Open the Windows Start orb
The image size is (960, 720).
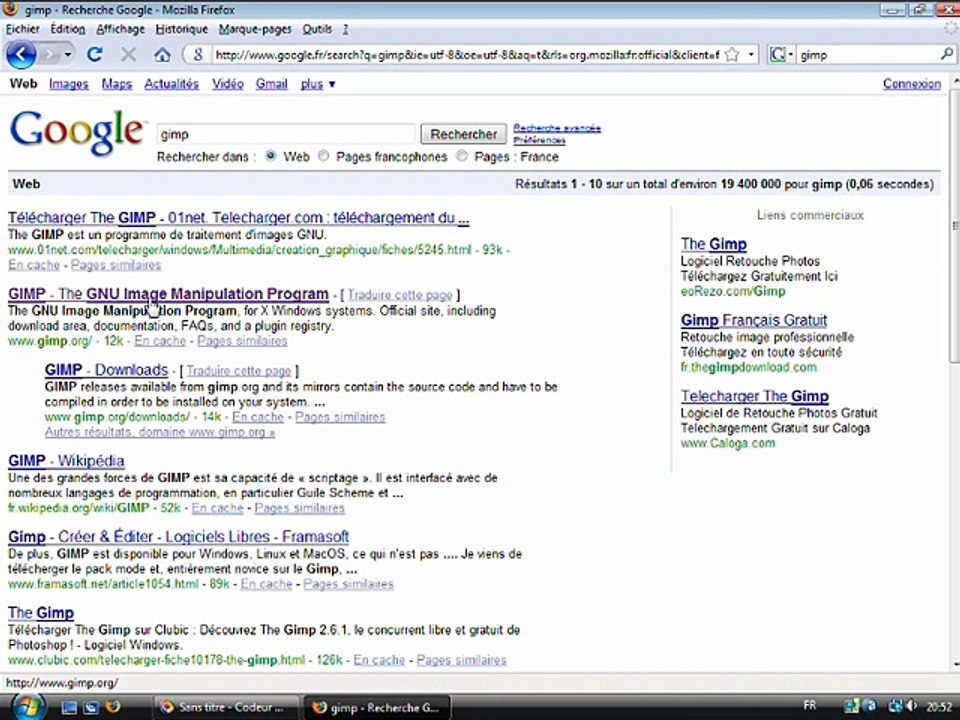(27, 707)
